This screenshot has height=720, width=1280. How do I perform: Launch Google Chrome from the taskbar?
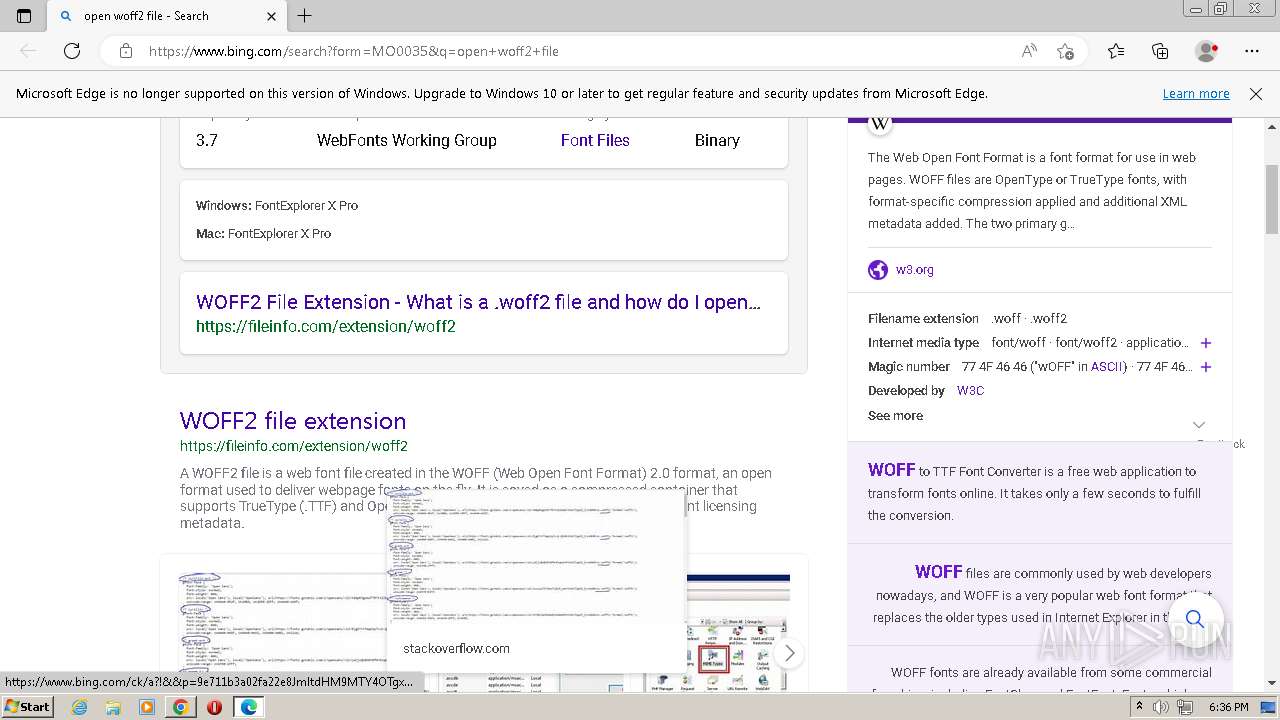(180, 707)
